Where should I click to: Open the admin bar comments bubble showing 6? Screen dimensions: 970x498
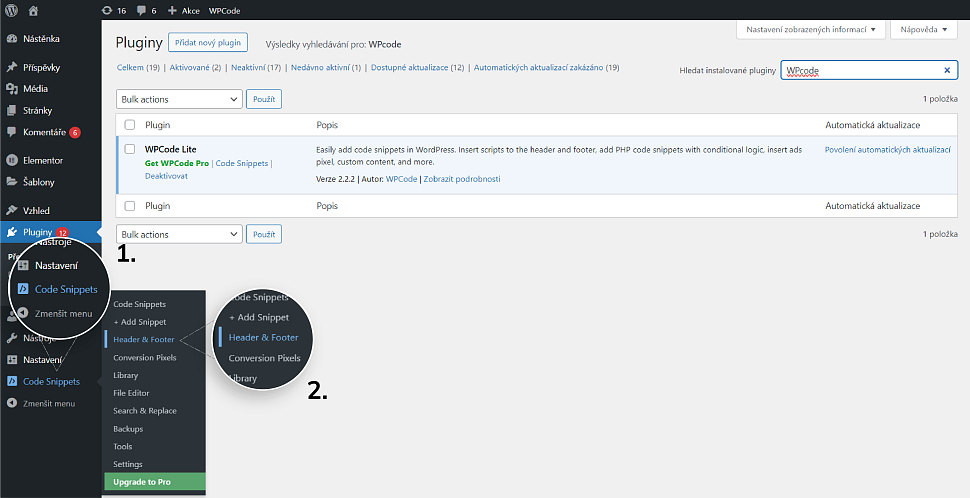coord(142,11)
